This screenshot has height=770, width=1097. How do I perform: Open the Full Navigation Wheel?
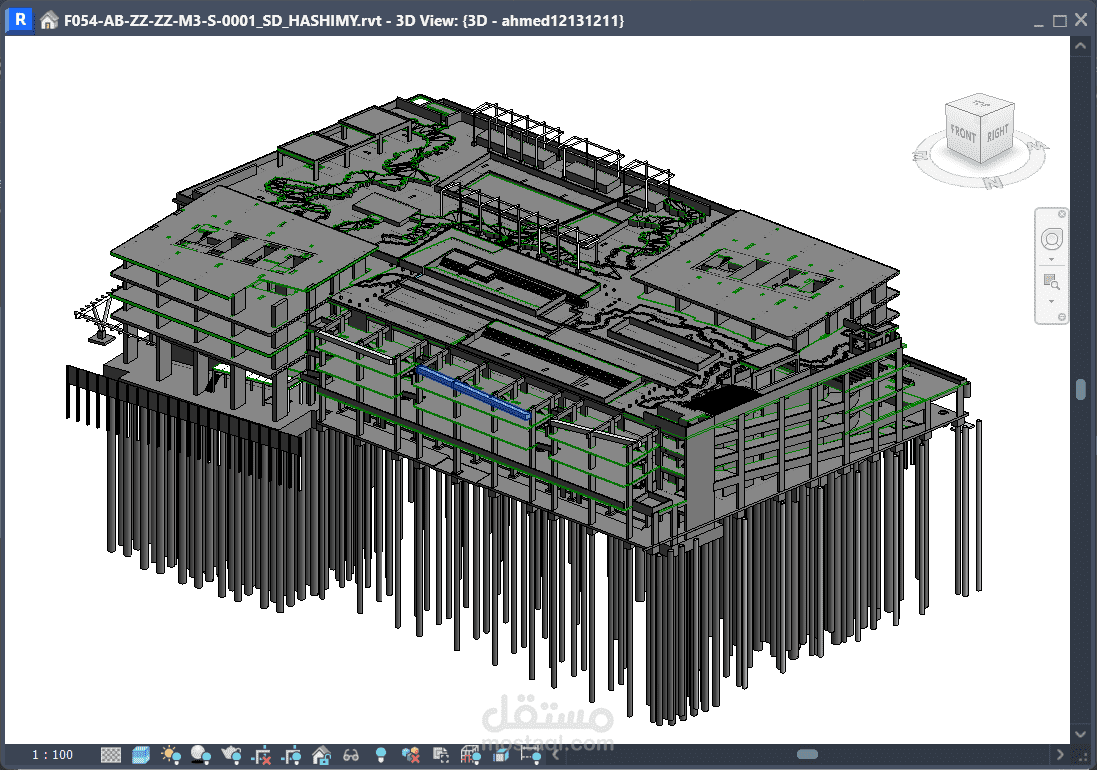1052,239
